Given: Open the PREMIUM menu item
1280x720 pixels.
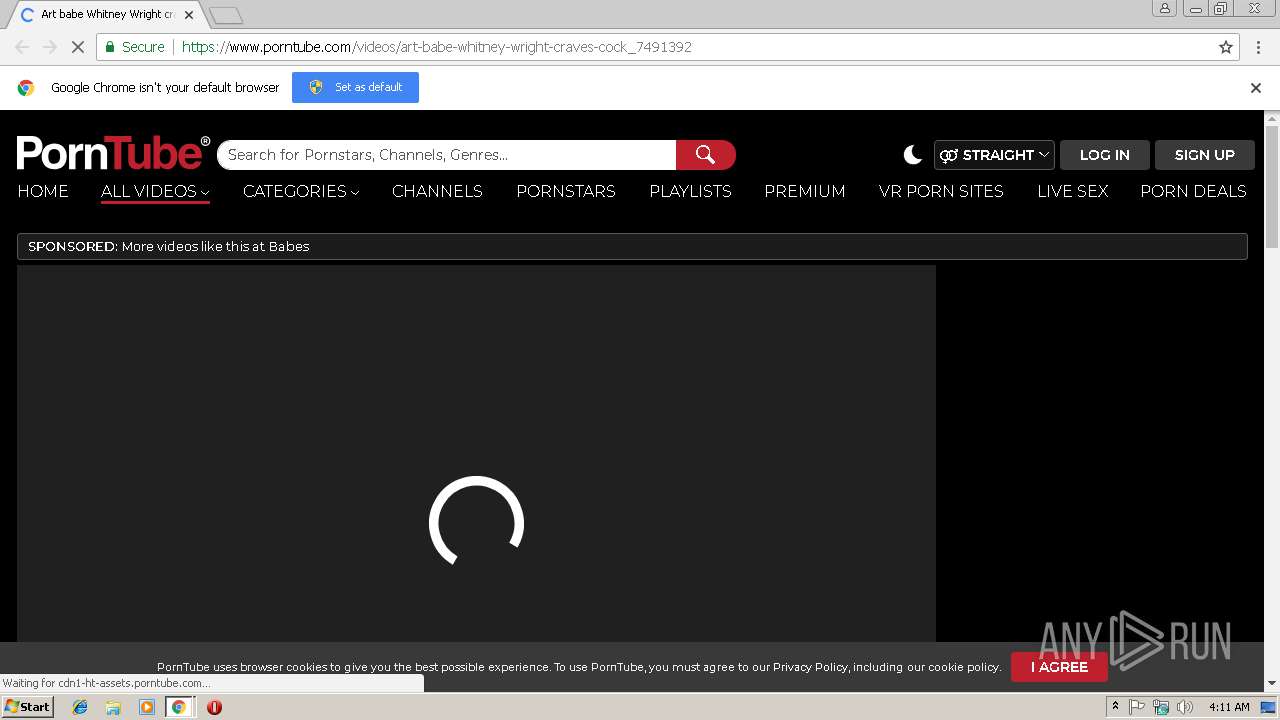Looking at the screenshot, I should [x=805, y=191].
